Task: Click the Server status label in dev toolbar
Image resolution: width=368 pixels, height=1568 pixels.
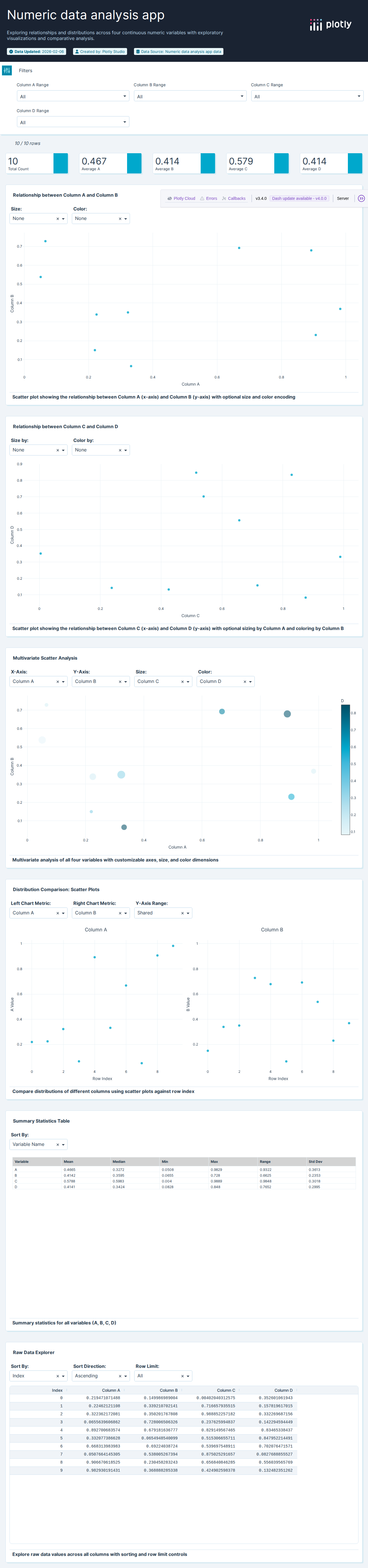Action: pos(343,198)
